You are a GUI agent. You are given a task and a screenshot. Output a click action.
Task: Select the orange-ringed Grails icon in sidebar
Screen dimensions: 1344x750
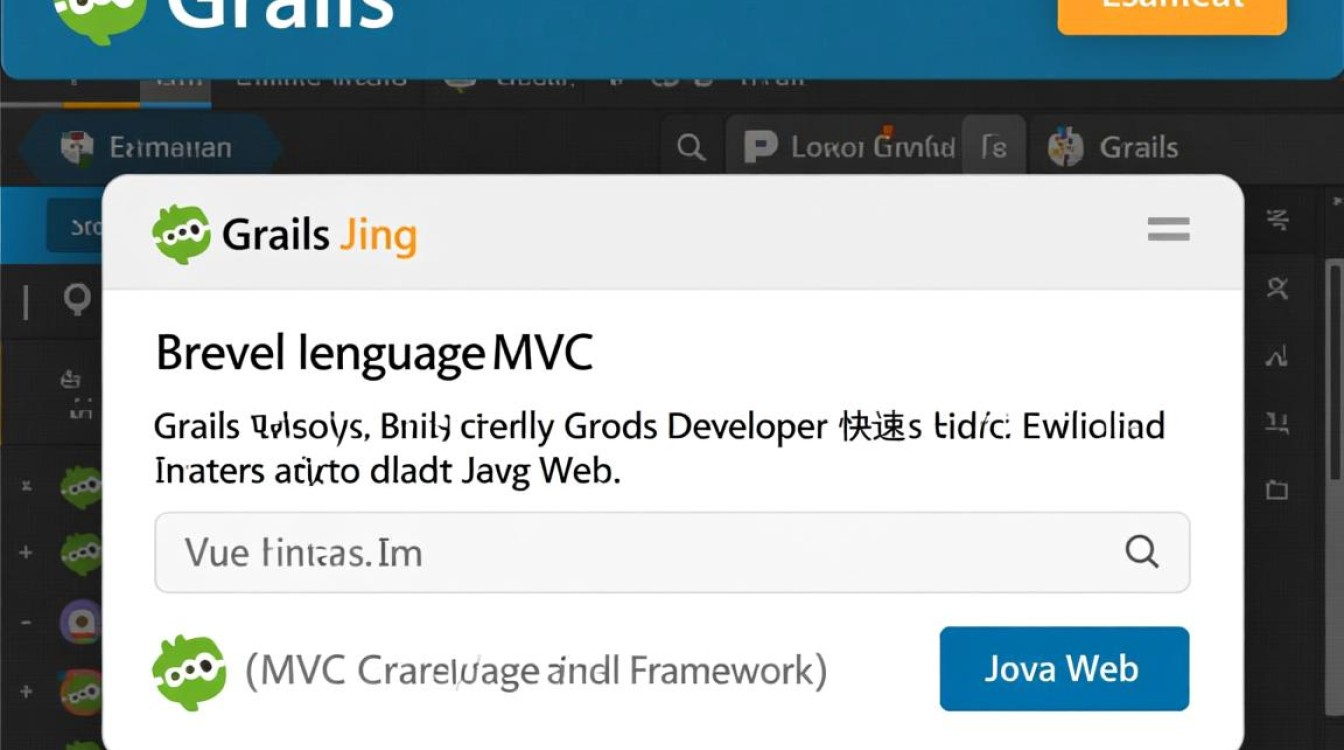point(81,691)
